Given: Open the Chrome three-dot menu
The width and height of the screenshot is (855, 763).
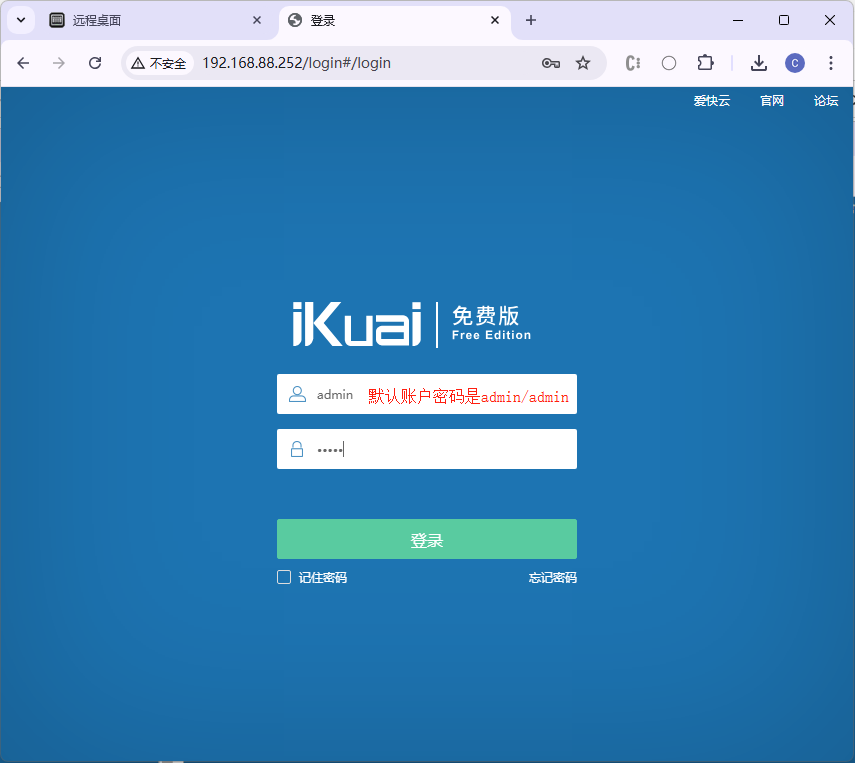Looking at the screenshot, I should coord(830,63).
